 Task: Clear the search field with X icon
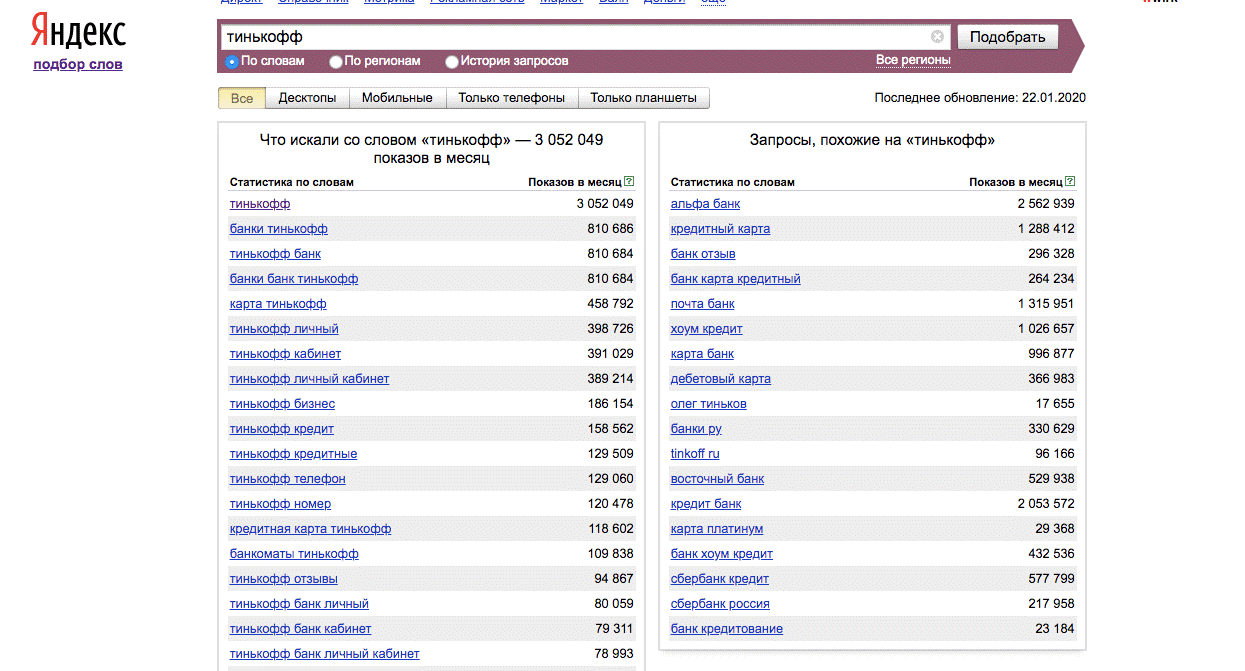point(937,37)
